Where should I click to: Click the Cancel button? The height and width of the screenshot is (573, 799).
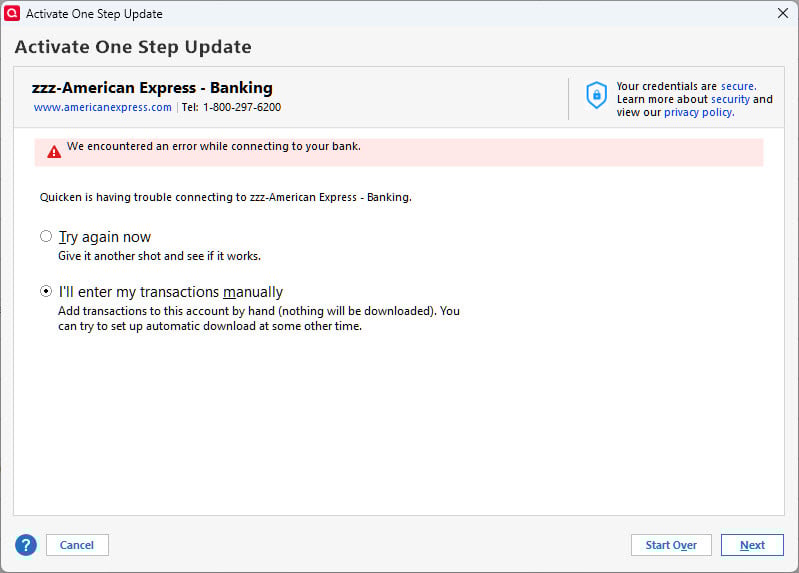pyautogui.click(x=77, y=545)
